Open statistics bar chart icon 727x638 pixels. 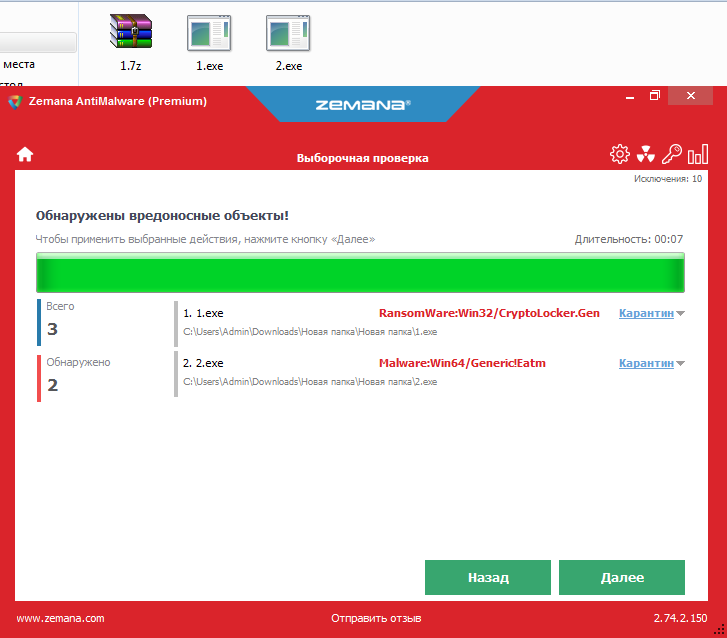[697, 154]
